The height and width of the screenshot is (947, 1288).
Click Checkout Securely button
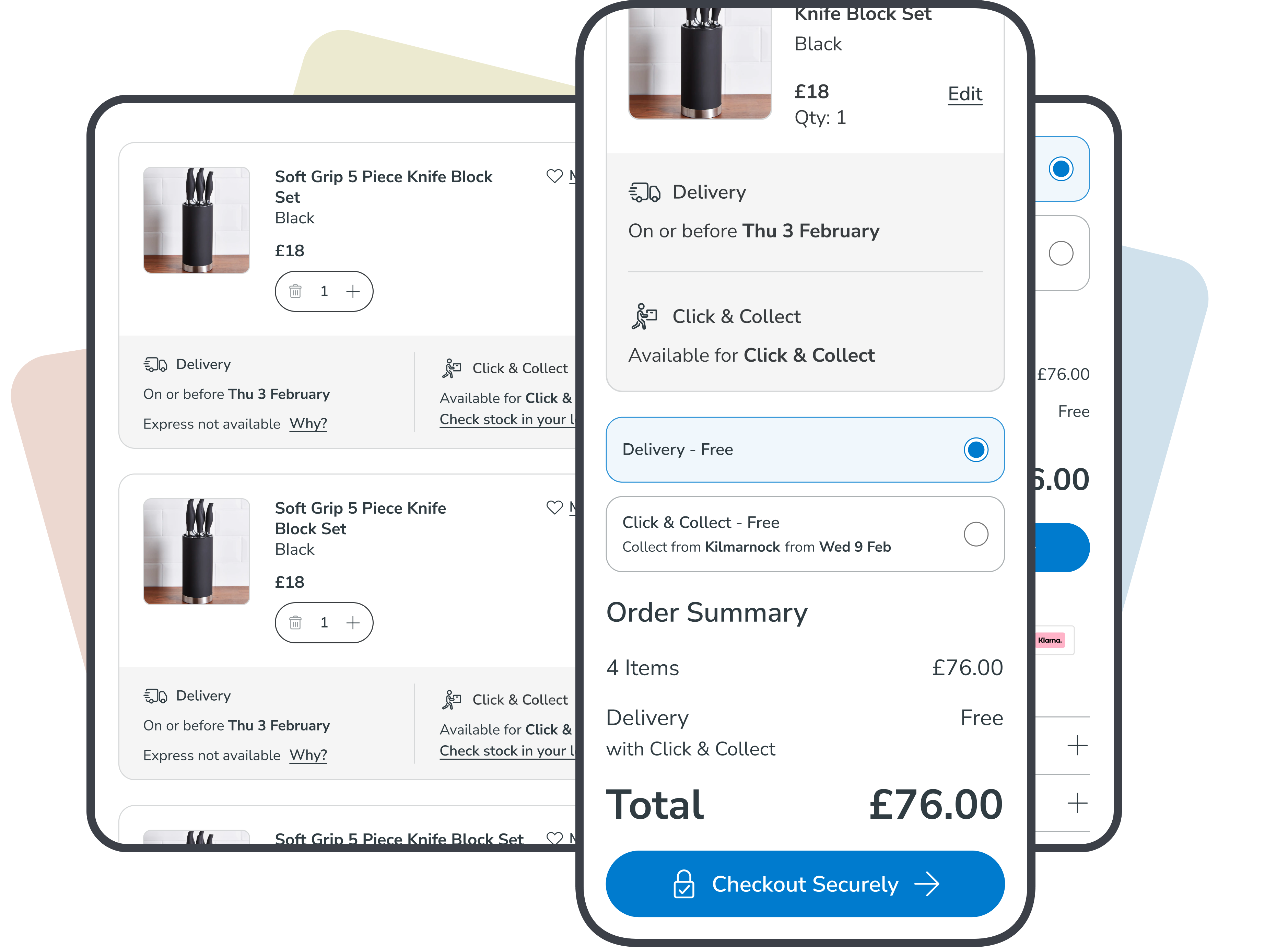click(x=805, y=884)
